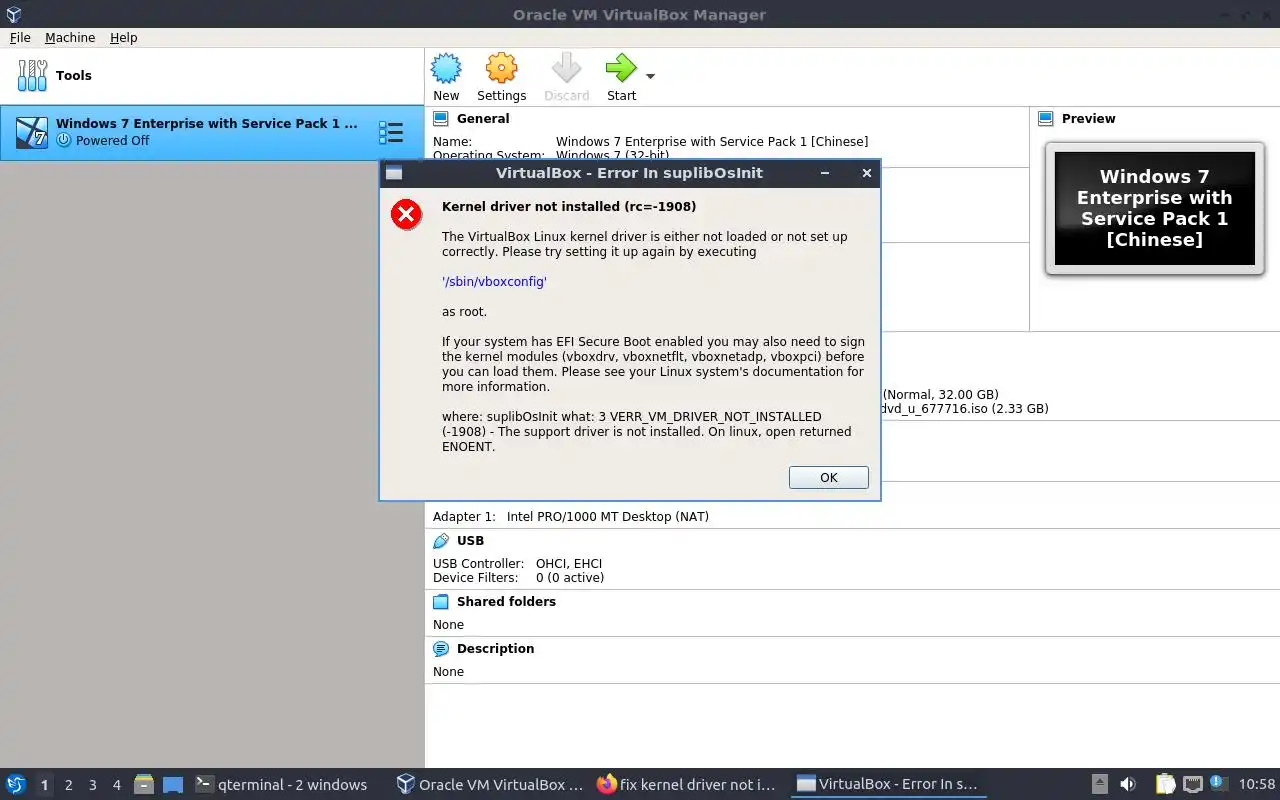Viewport: 1280px width, 800px height.
Task: Switch to Oracle VM VirtualBox taskbar entry
Action: pos(490,785)
